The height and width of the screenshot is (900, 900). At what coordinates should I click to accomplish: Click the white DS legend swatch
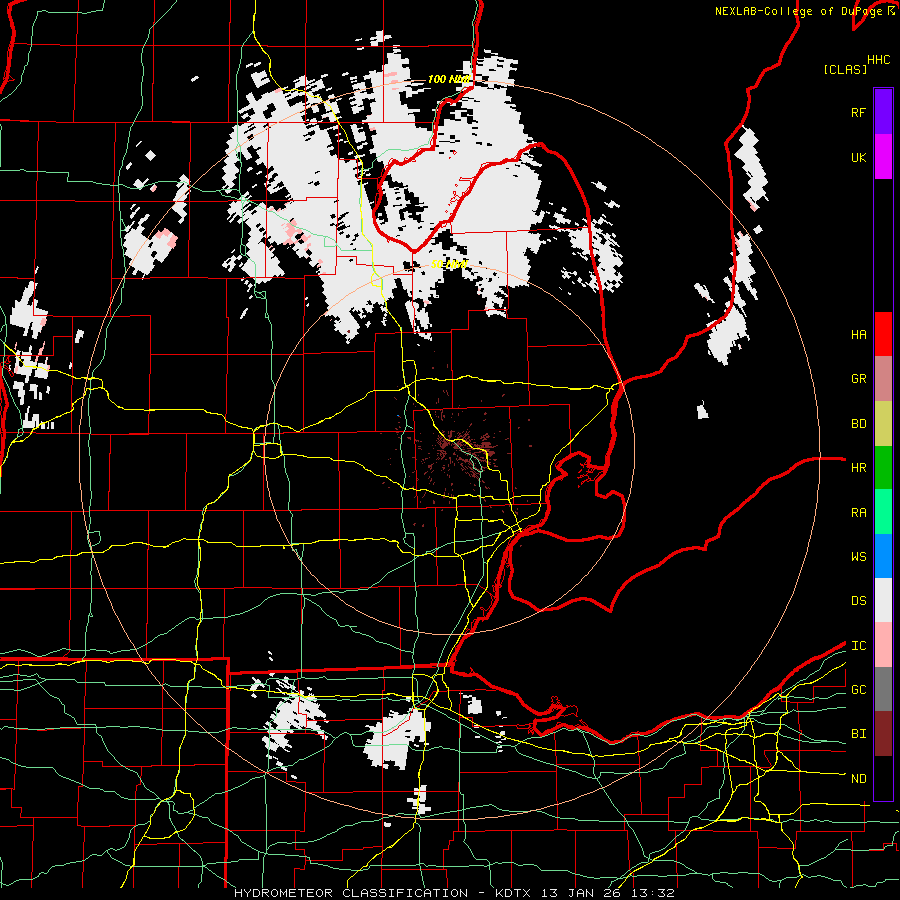(x=883, y=600)
